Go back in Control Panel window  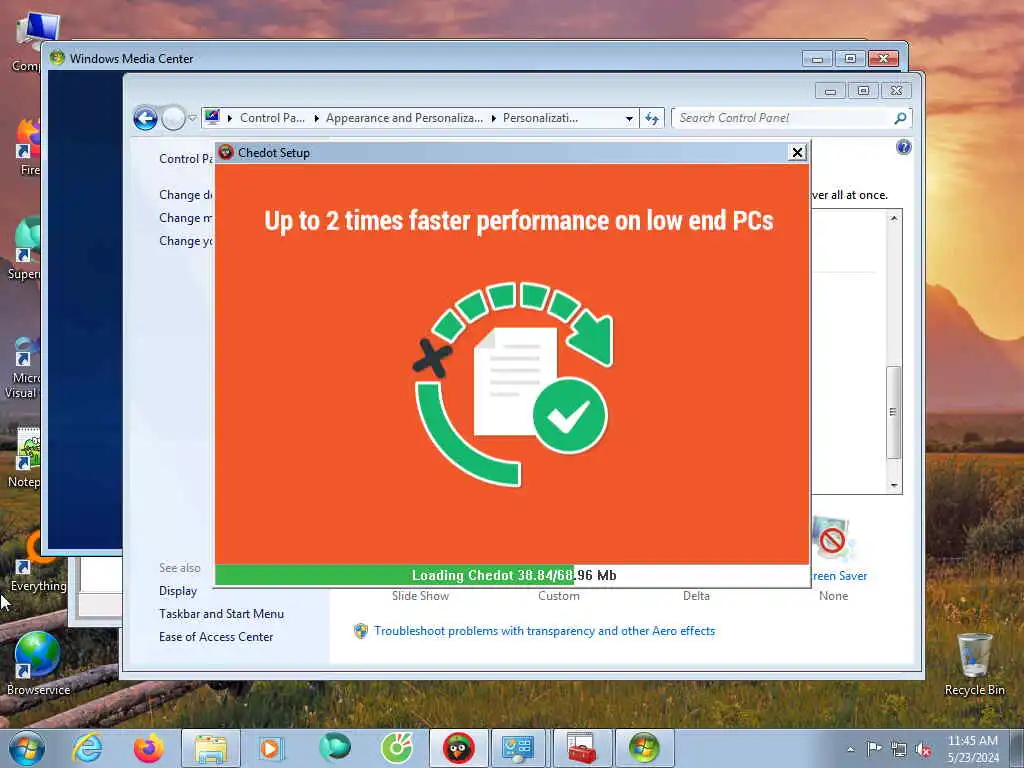(x=145, y=119)
